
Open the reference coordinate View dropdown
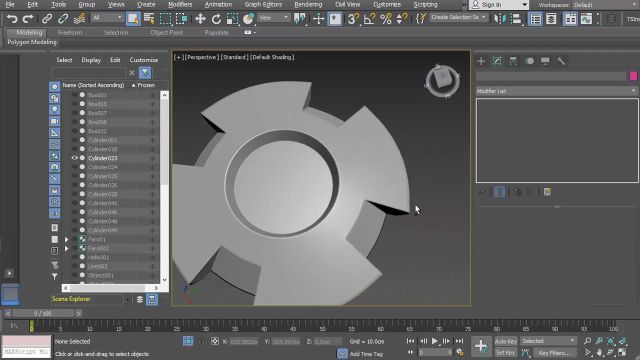click(273, 18)
